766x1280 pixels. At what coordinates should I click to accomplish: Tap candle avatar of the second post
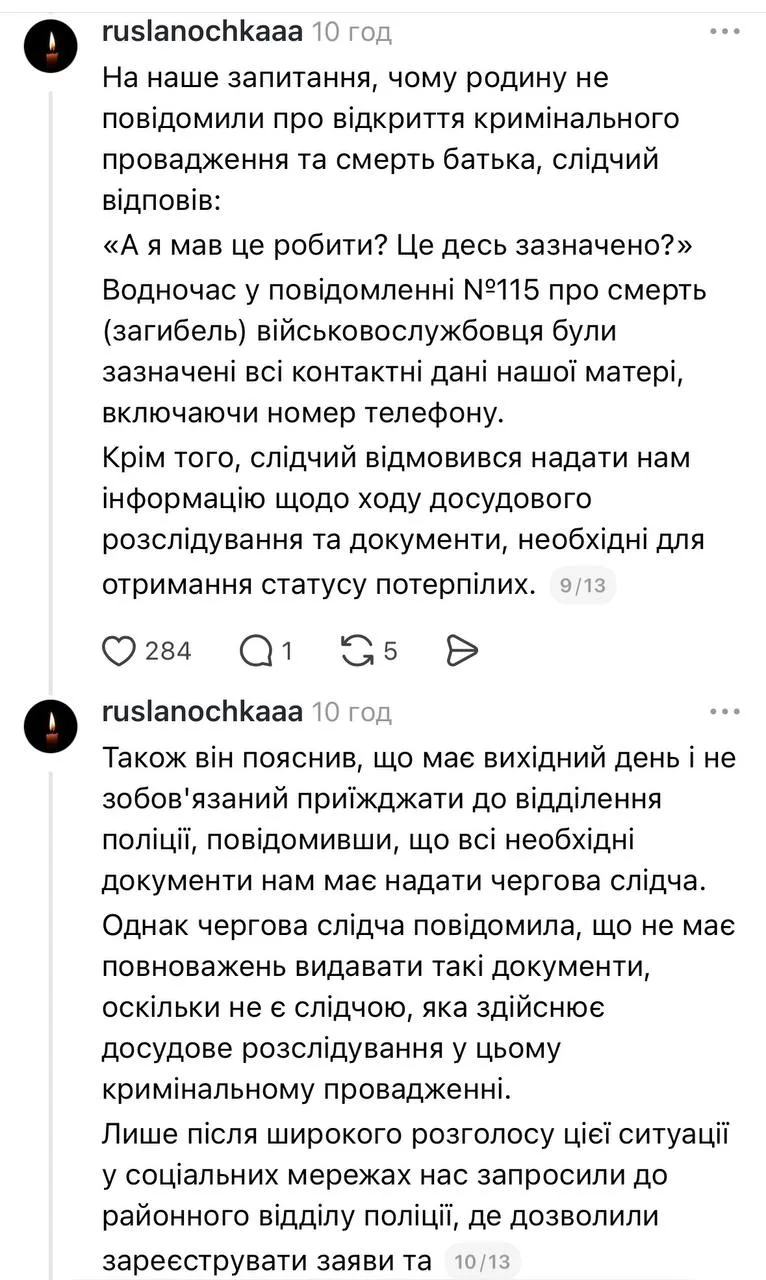click(x=50, y=726)
